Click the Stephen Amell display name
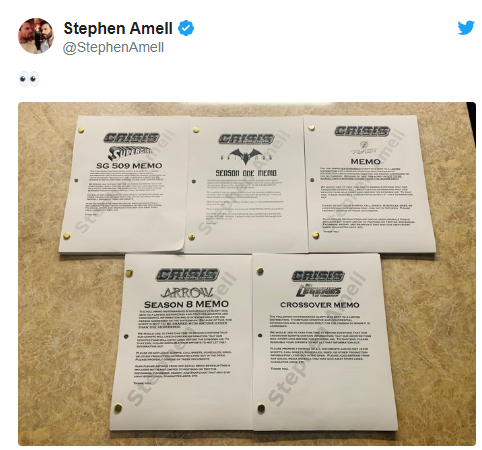Image resolution: width=482 pixels, height=450 pixels. coord(118,28)
